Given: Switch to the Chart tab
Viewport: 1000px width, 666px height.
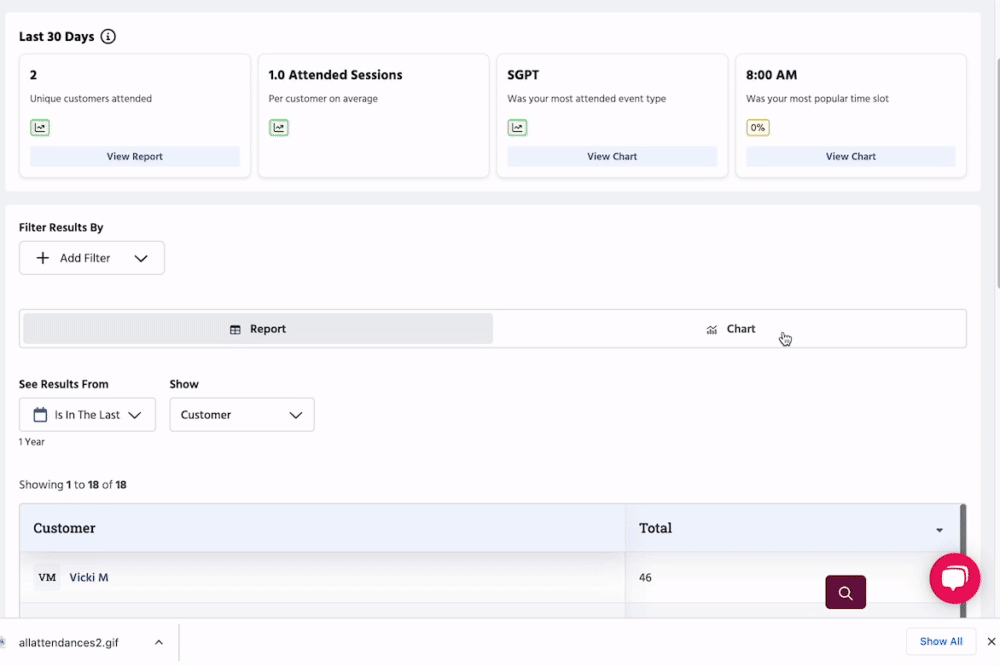Looking at the screenshot, I should [730, 329].
